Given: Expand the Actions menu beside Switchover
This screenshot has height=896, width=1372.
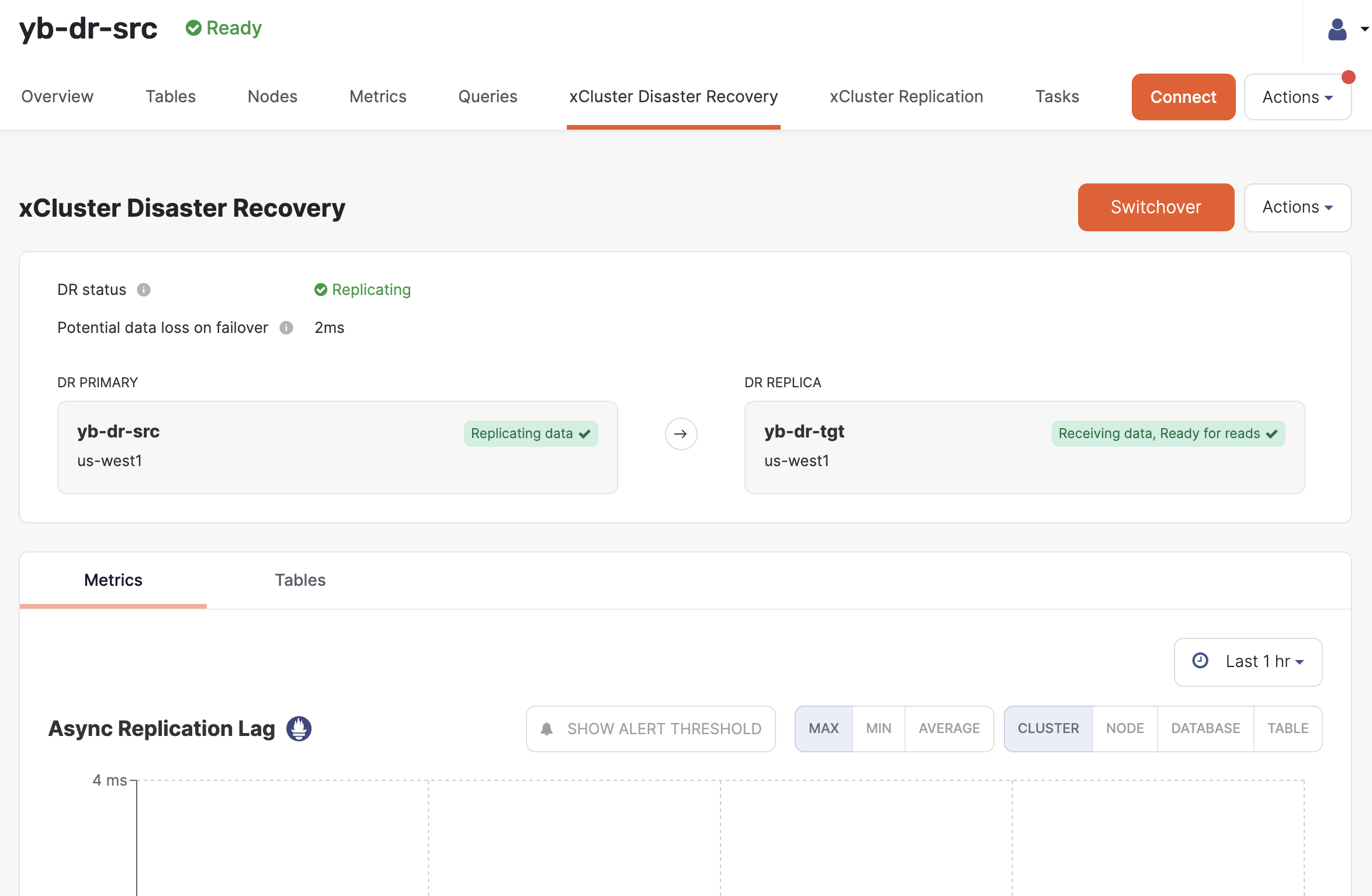Looking at the screenshot, I should click(1297, 207).
